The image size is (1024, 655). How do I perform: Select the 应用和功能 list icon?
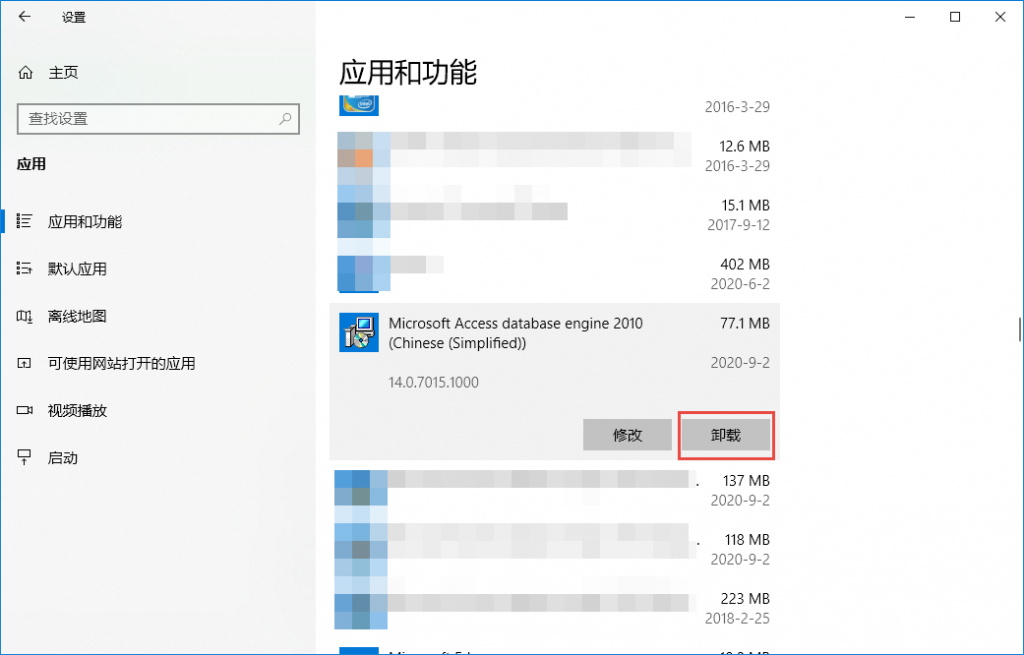click(x=24, y=221)
